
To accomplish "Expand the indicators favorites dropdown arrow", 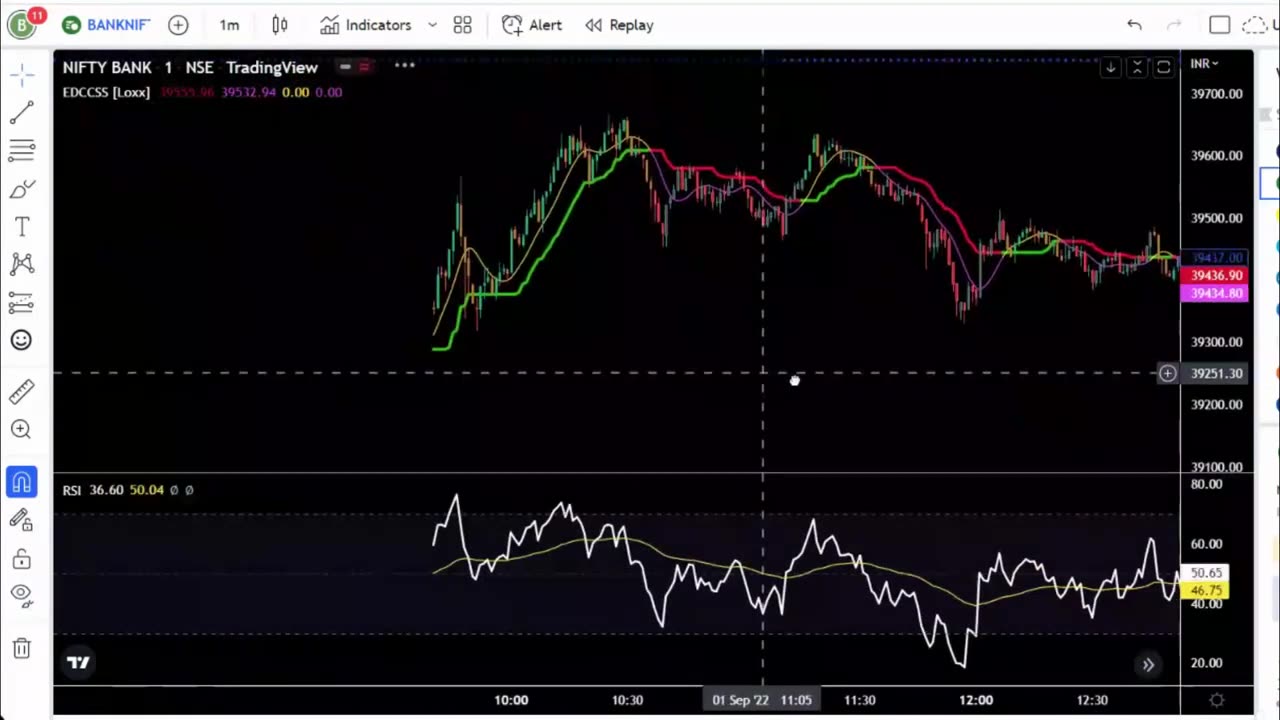I will 432,25.
